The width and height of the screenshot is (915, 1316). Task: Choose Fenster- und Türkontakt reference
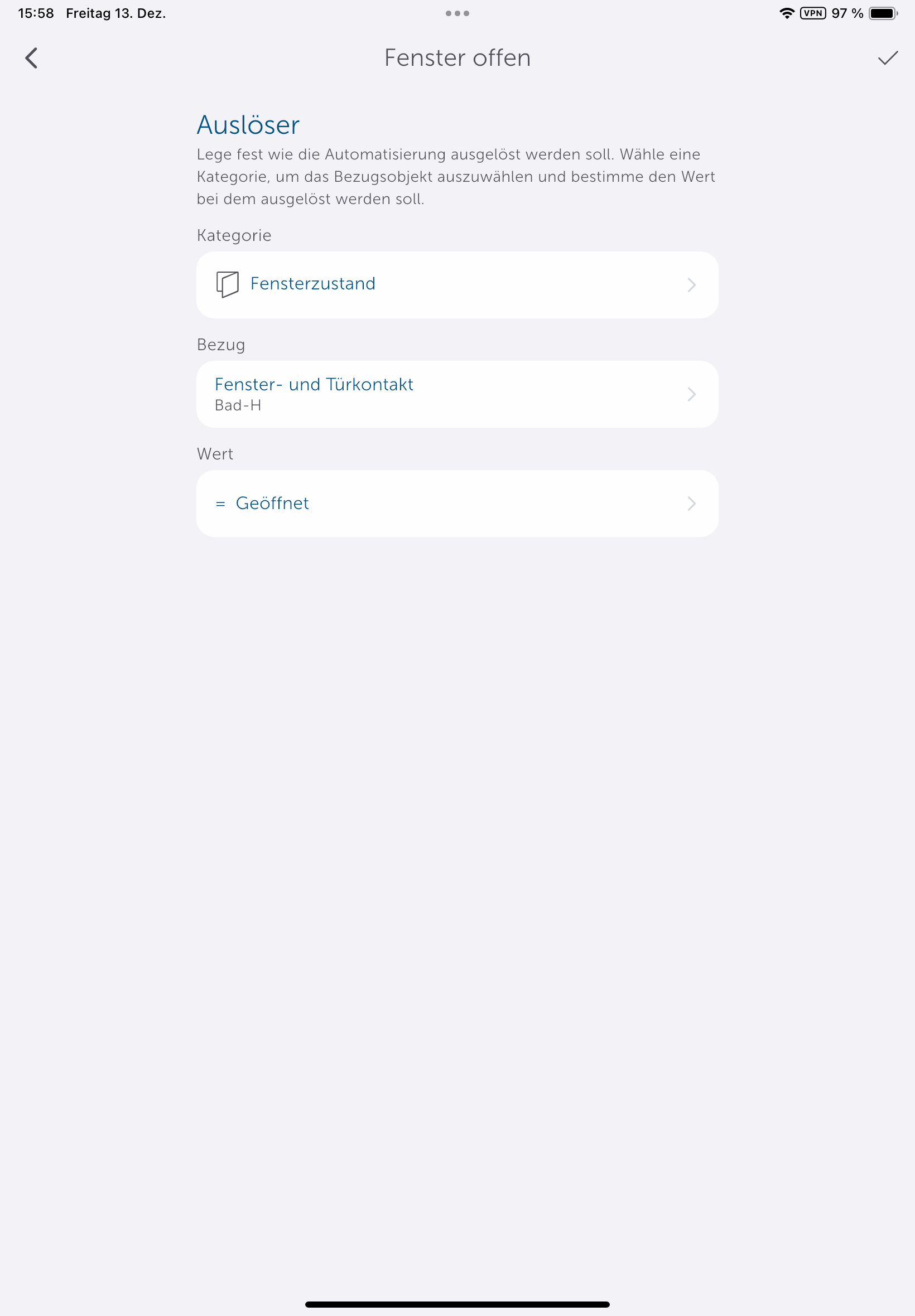pos(314,384)
